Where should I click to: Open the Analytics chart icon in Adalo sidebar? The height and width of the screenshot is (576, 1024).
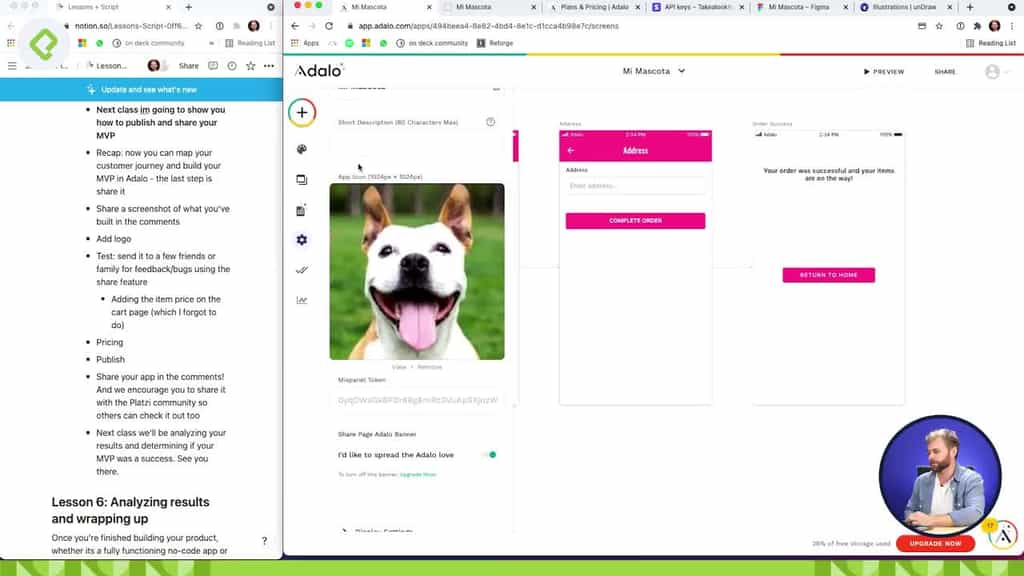pos(302,299)
